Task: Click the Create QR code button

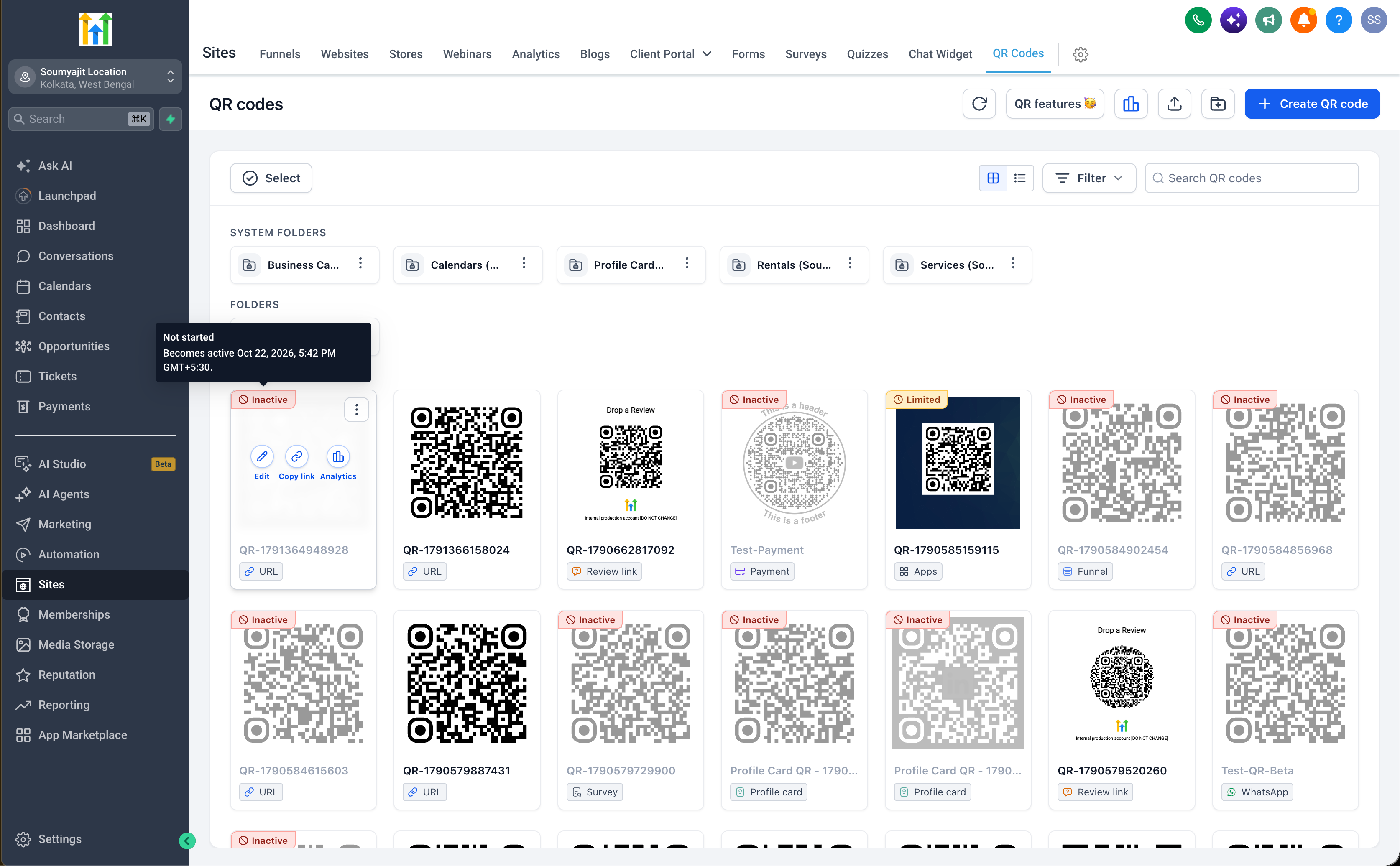Action: coord(1312,104)
